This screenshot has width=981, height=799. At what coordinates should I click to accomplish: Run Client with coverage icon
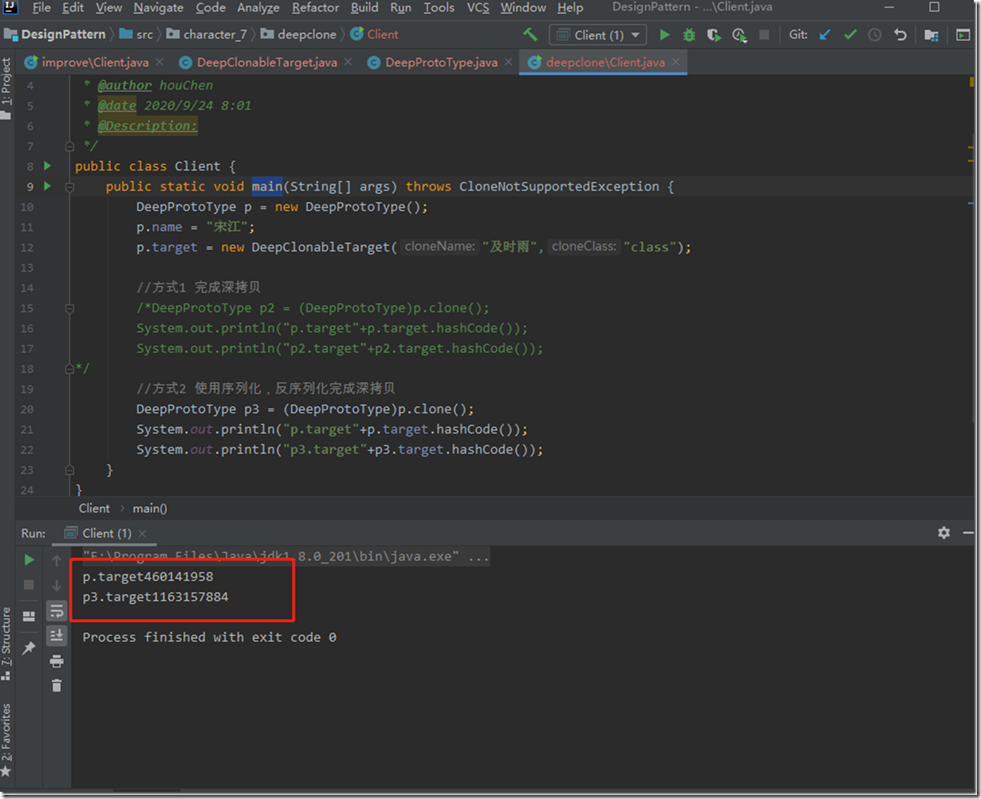click(x=714, y=35)
